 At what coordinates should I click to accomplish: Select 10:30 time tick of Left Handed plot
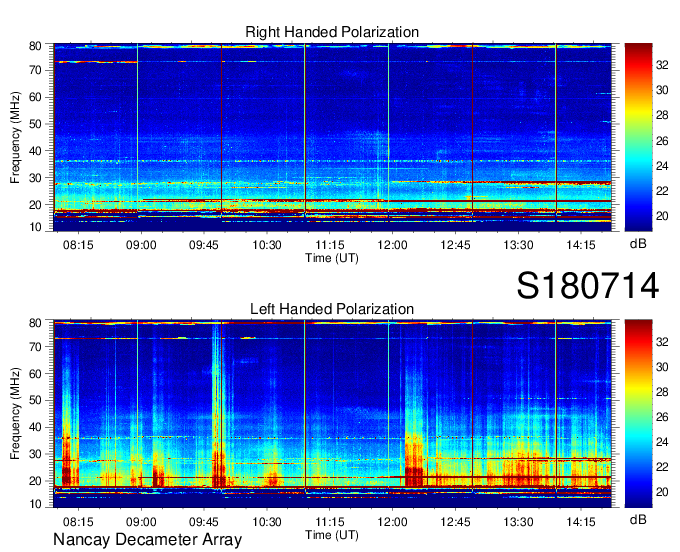click(267, 522)
